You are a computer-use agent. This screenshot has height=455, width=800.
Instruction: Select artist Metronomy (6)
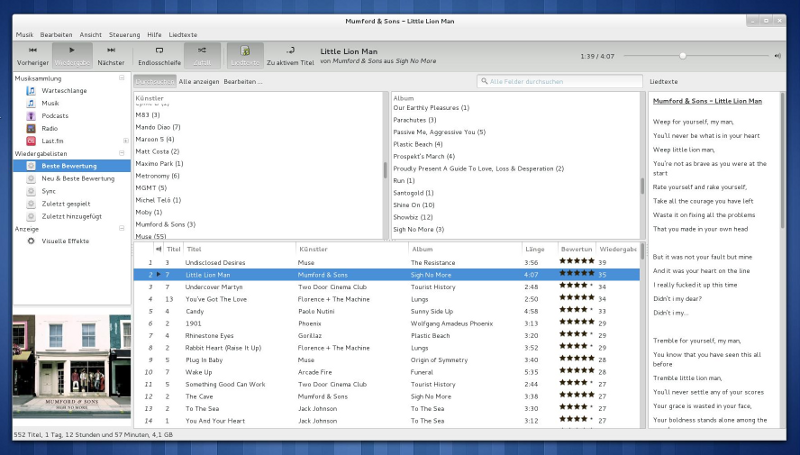tap(157, 176)
